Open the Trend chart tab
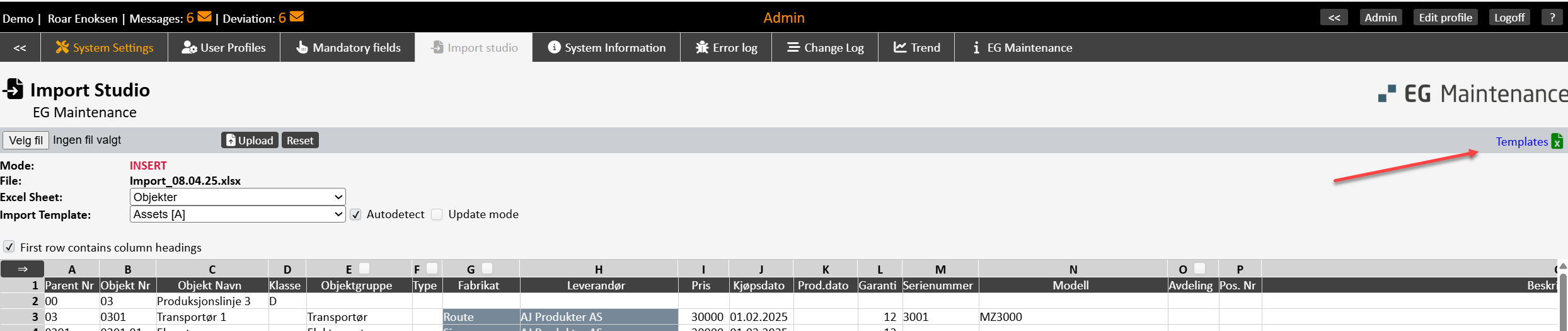Screen dimensions: 1568x331 pyautogui.click(x=916, y=48)
